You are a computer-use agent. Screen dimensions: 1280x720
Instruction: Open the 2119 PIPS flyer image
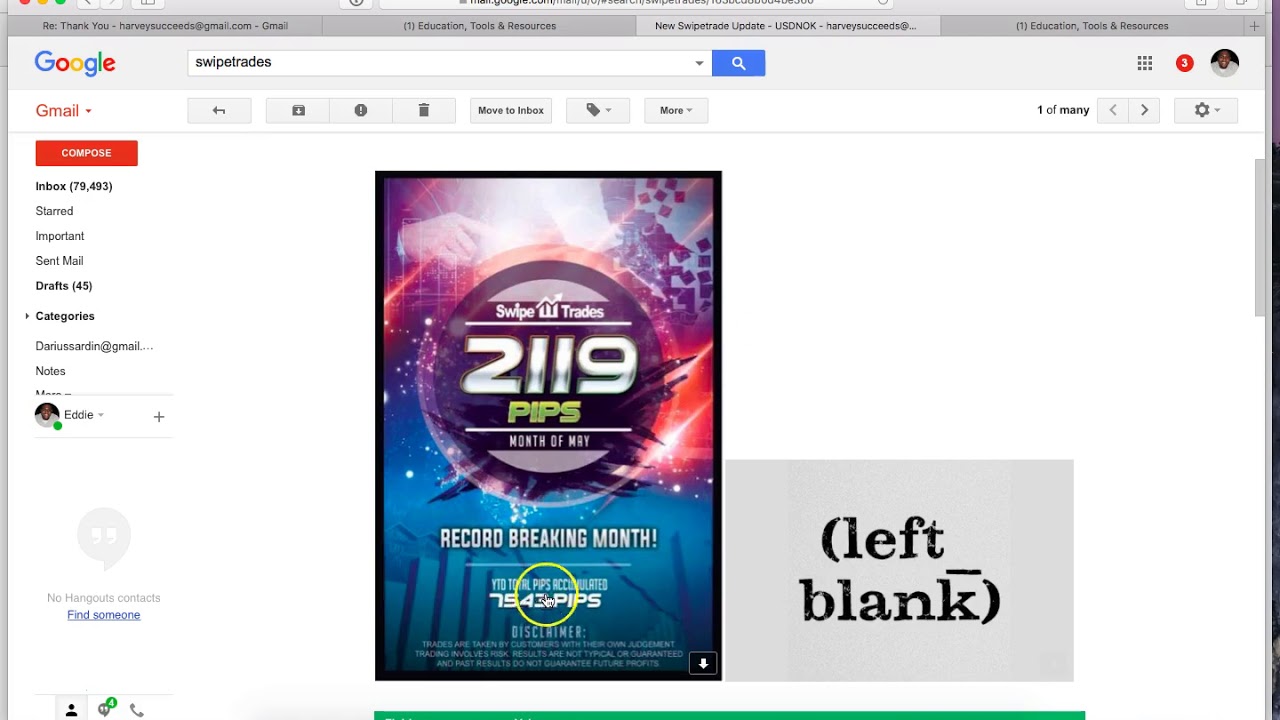(x=548, y=426)
